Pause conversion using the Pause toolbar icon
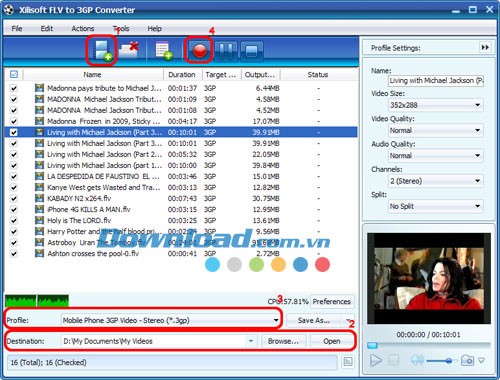Image resolution: width=500 pixels, height=380 pixels. [226, 51]
